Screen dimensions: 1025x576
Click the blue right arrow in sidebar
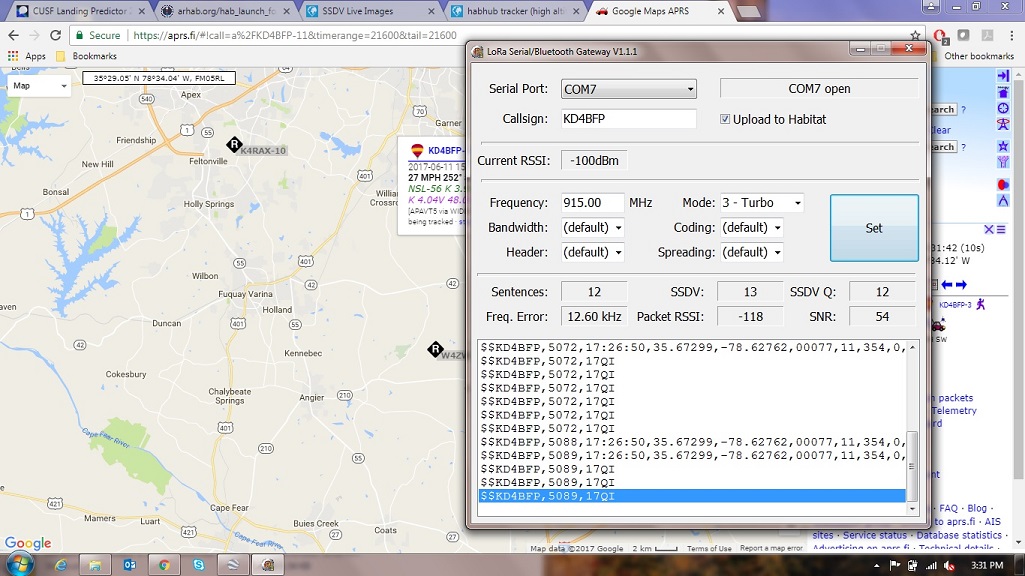[961, 285]
